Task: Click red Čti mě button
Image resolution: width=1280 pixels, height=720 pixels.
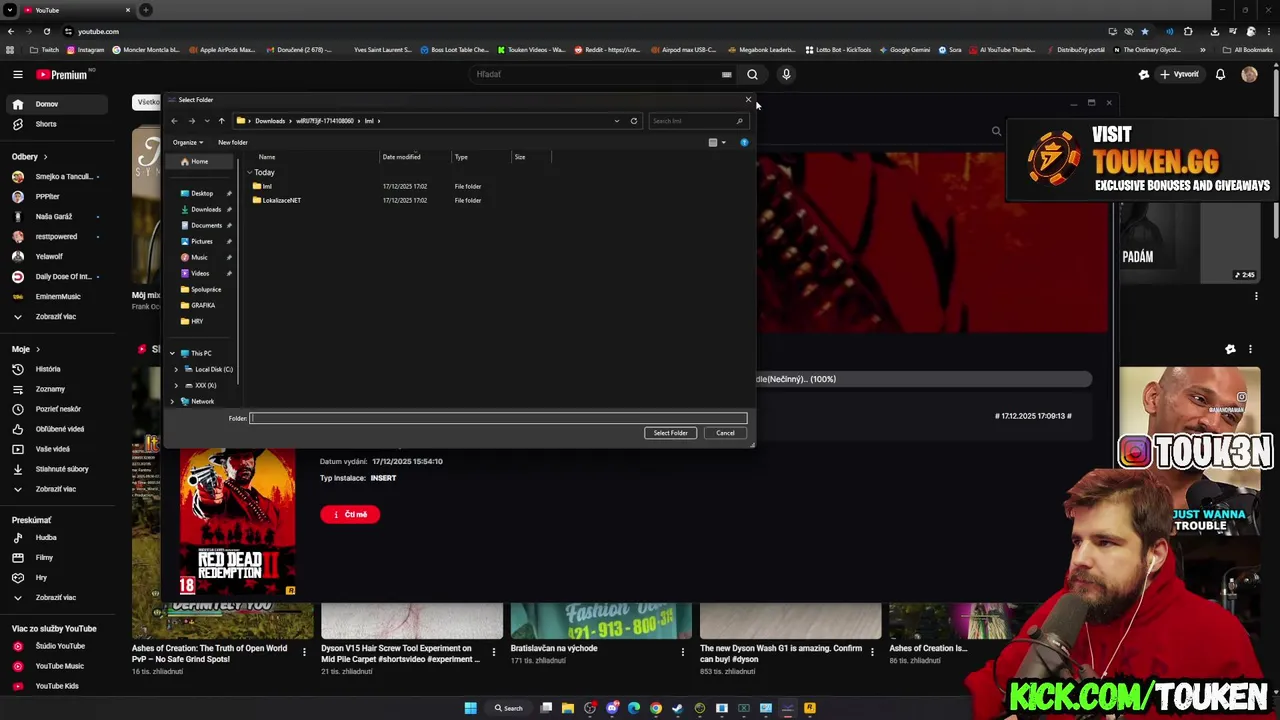Action: pos(350,514)
